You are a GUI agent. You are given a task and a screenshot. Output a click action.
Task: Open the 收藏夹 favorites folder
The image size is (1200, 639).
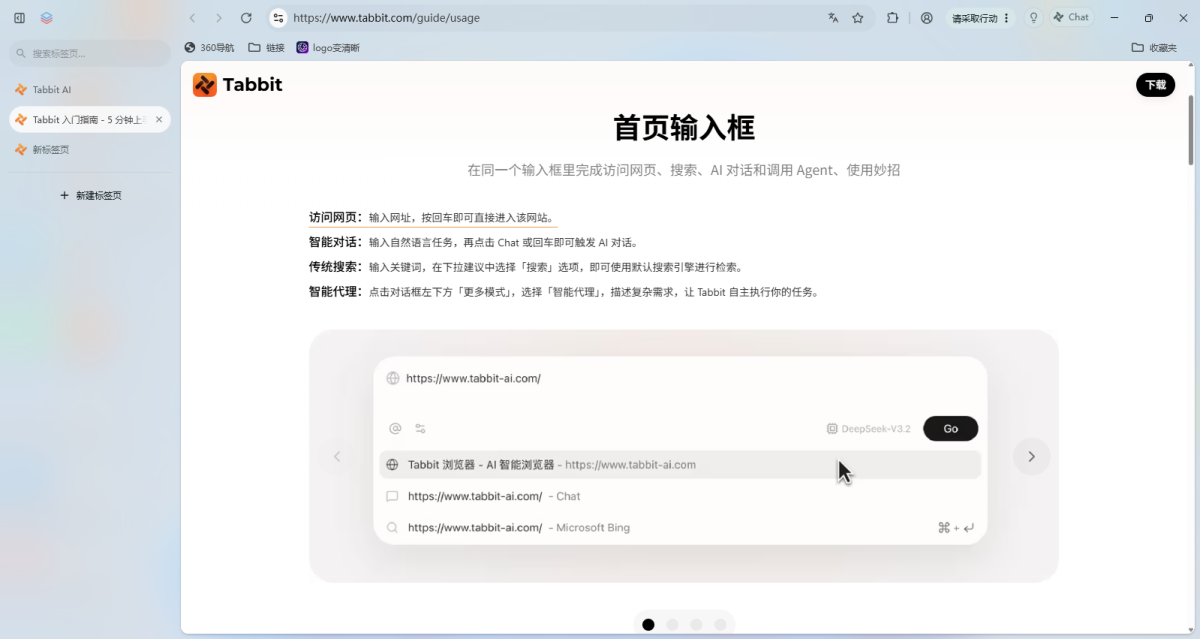tap(1154, 47)
